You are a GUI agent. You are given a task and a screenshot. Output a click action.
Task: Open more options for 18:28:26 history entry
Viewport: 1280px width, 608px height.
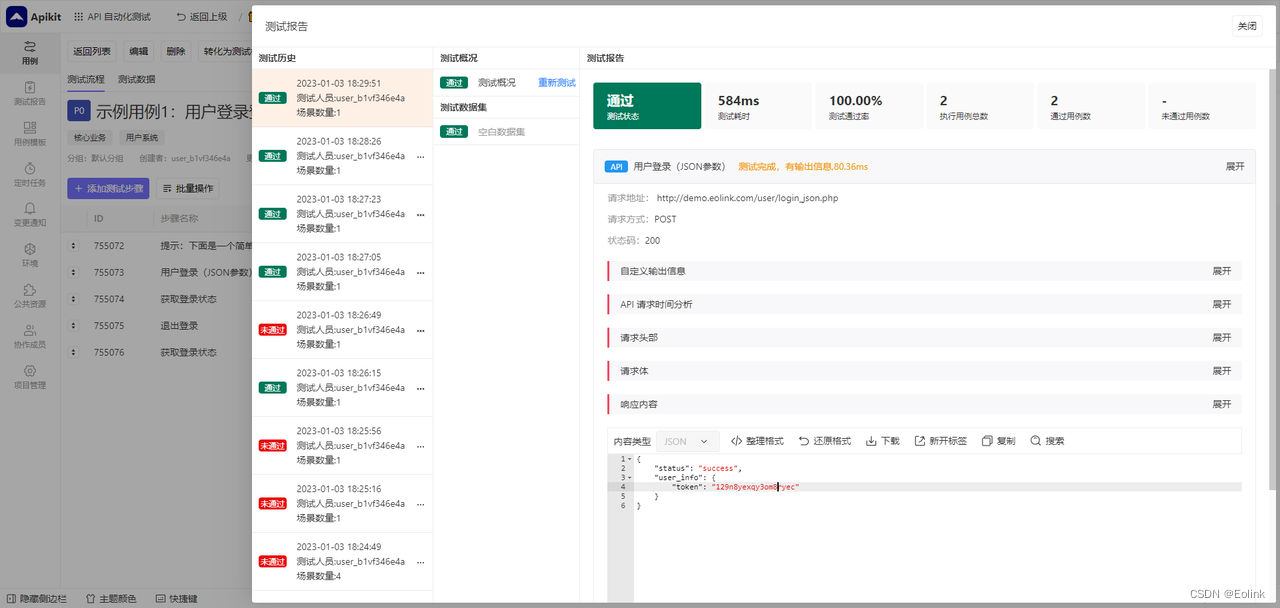pyautogui.click(x=420, y=156)
